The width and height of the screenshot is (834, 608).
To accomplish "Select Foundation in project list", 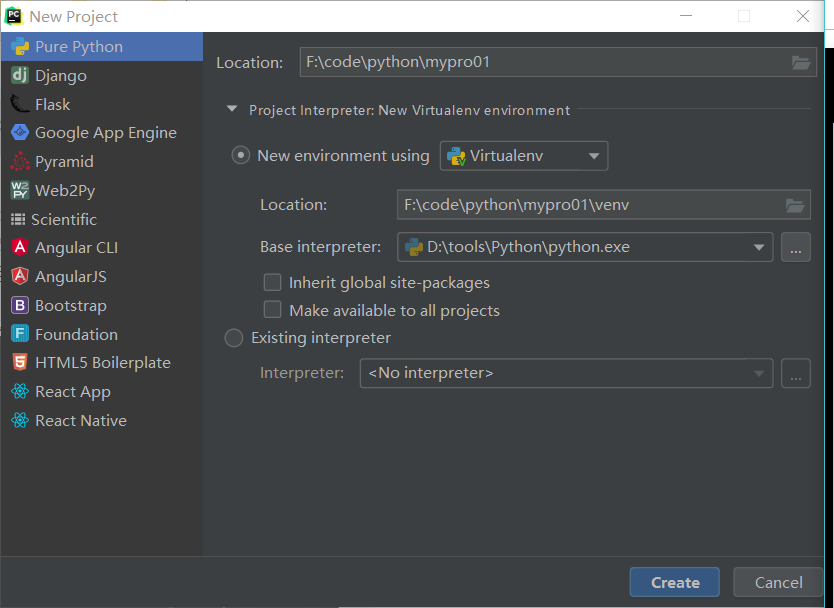I will pyautogui.click(x=102, y=334).
